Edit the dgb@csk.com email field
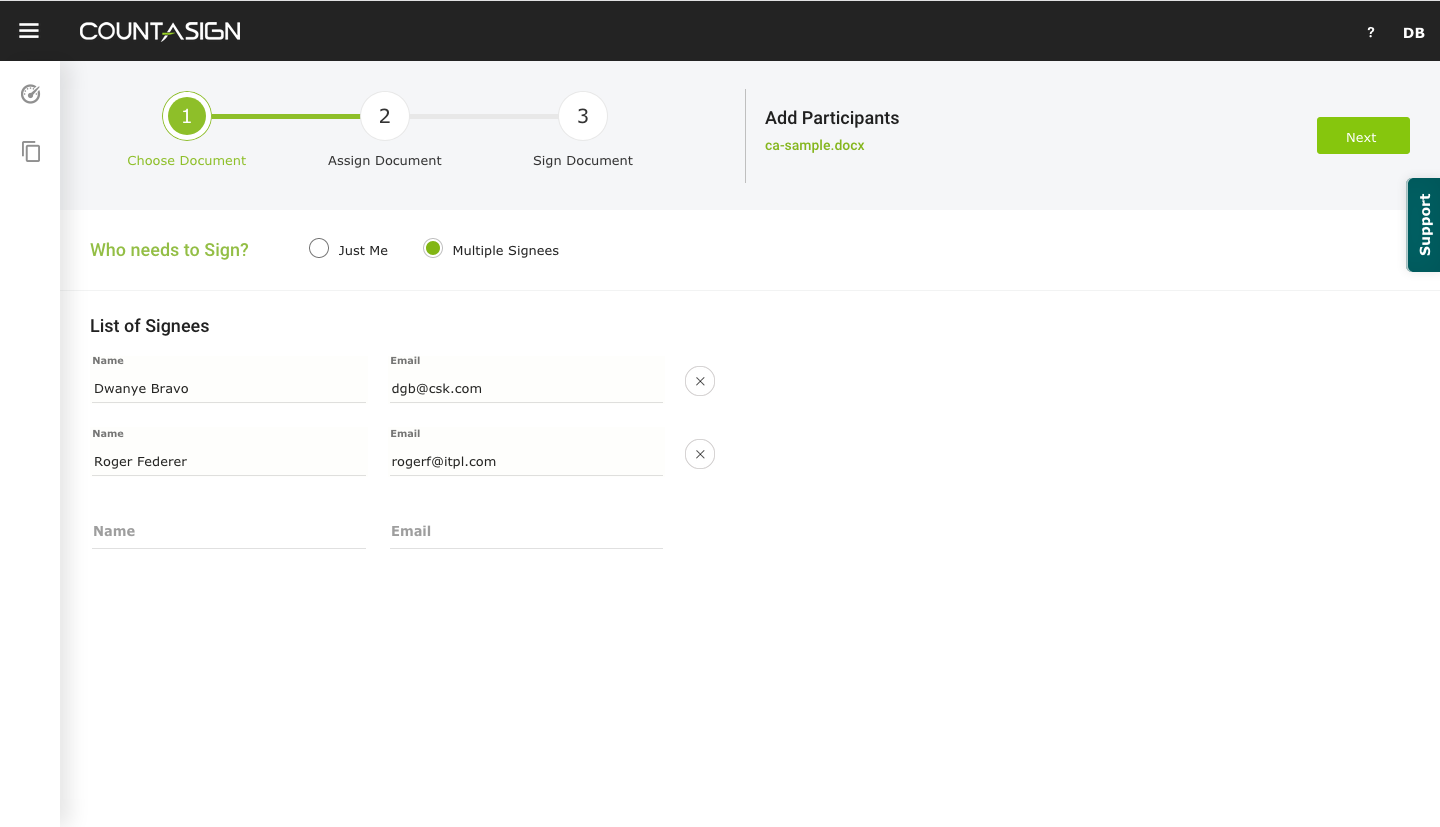Viewport: 1440px width, 827px height. tap(526, 388)
